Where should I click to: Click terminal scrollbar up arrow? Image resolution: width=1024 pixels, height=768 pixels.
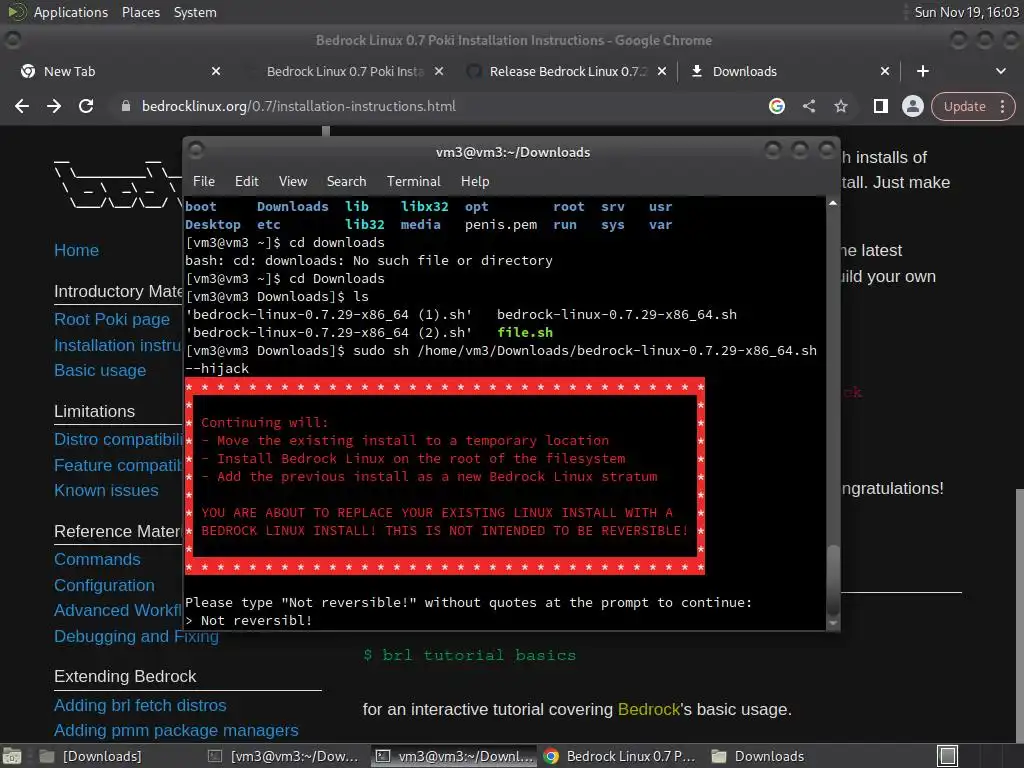click(833, 203)
